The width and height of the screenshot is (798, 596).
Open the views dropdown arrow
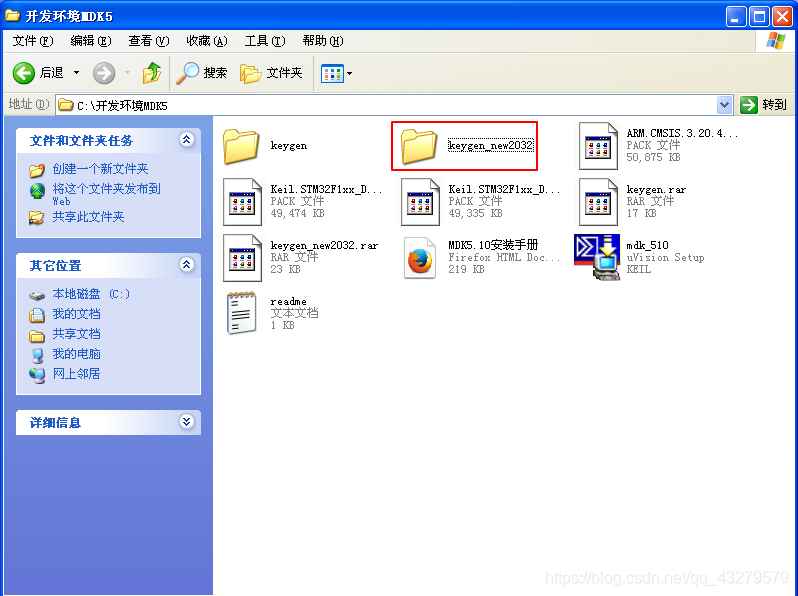pos(350,73)
